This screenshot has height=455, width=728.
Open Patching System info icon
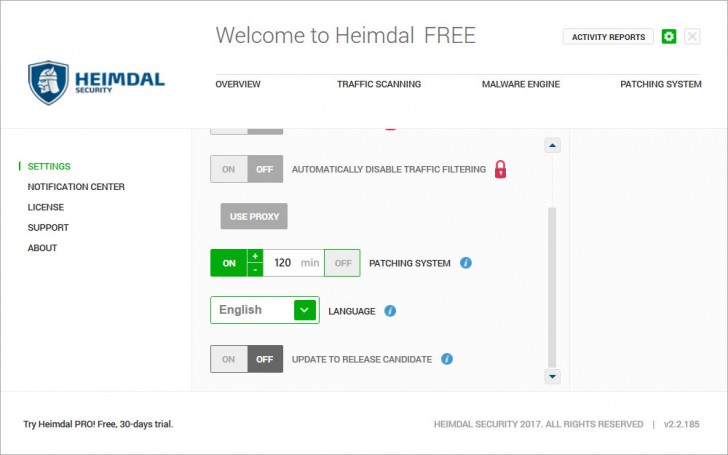pos(466,263)
